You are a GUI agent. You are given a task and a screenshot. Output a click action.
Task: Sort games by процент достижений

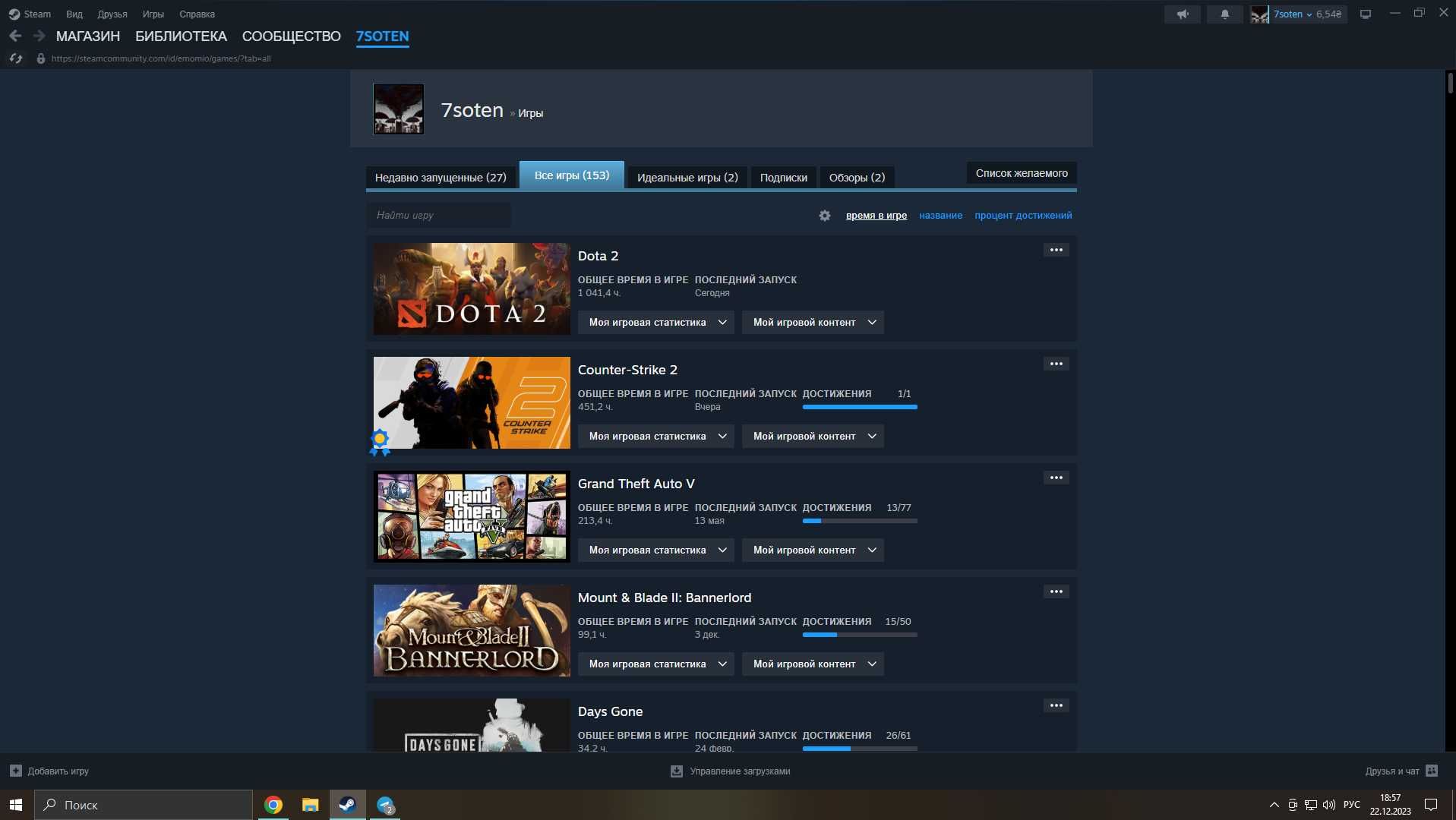pos(1023,216)
